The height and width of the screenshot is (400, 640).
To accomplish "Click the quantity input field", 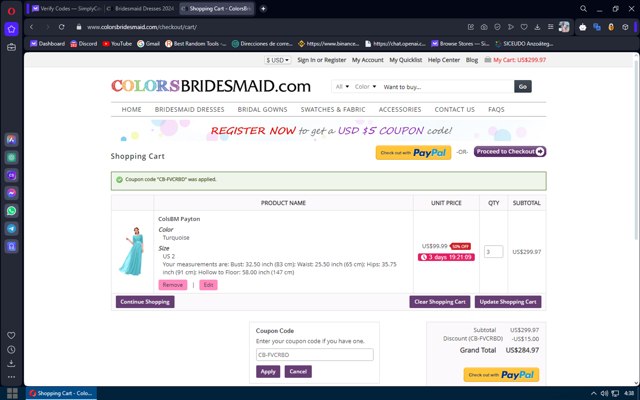I will tap(493, 252).
